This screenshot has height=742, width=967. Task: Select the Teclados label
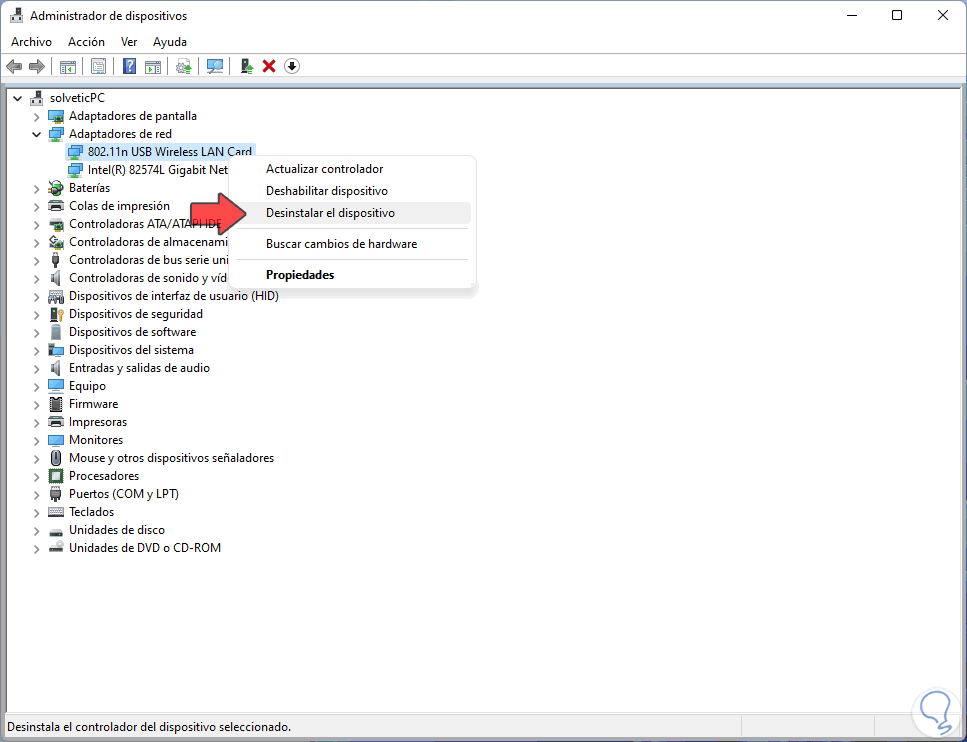(91, 512)
